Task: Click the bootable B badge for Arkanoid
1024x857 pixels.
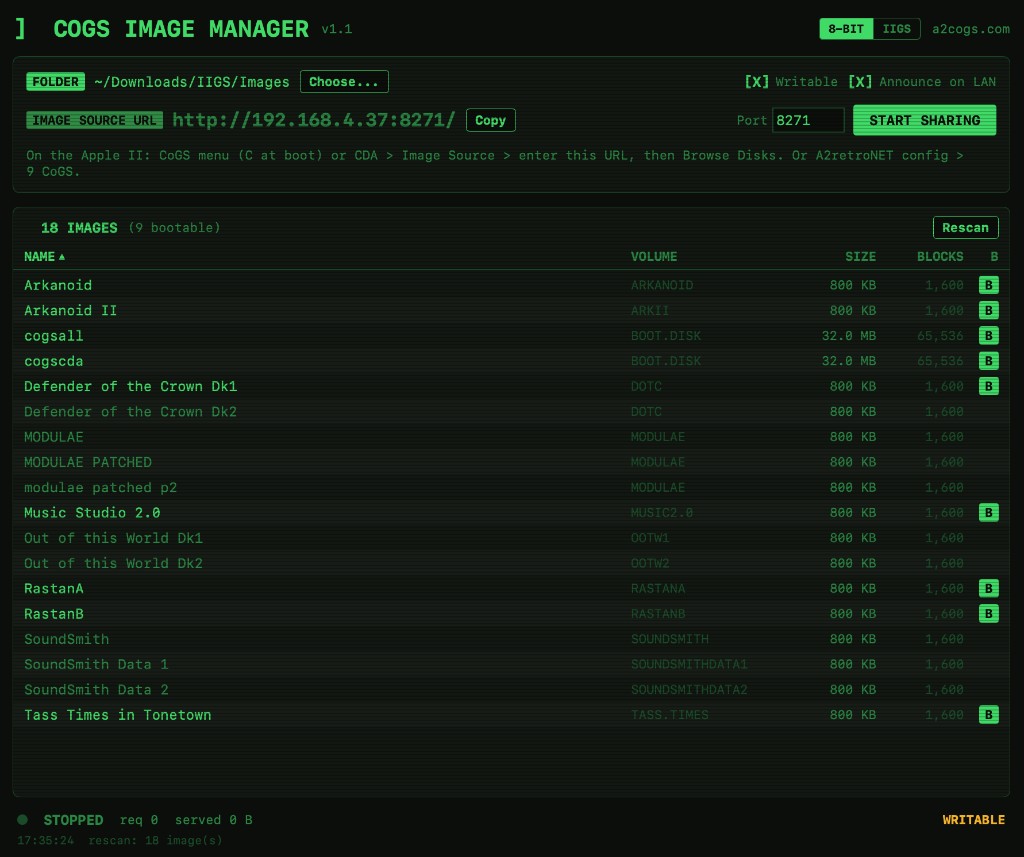Action: tap(988, 285)
